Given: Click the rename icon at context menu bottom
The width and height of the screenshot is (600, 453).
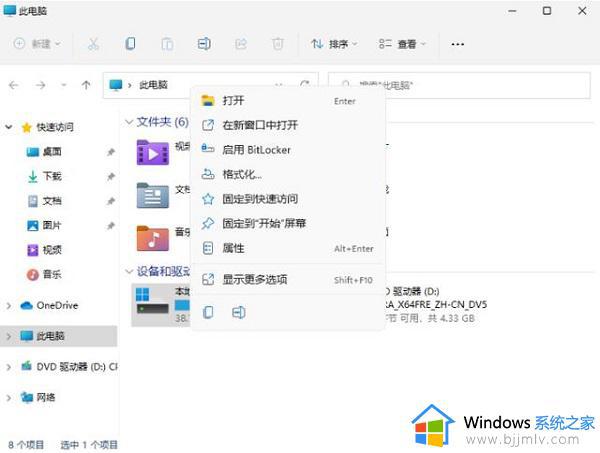Looking at the screenshot, I should [239, 312].
